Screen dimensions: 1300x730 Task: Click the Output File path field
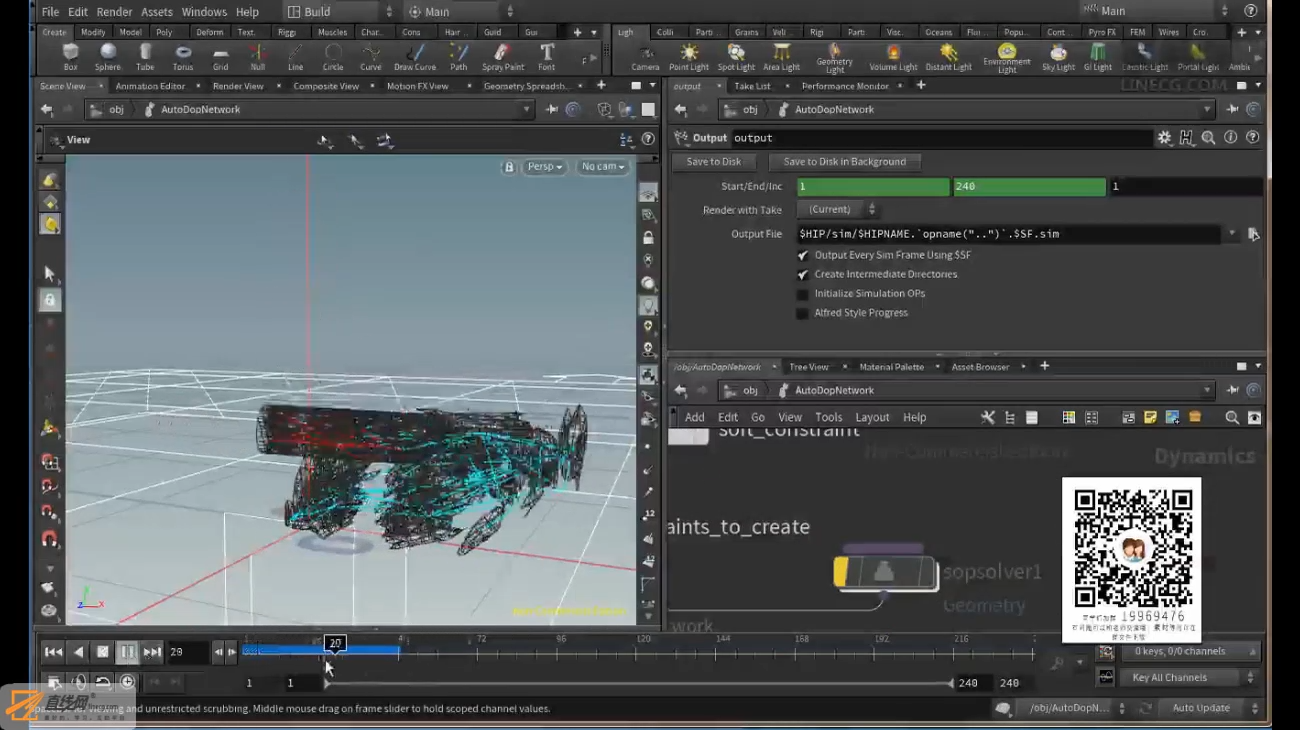coord(1008,234)
